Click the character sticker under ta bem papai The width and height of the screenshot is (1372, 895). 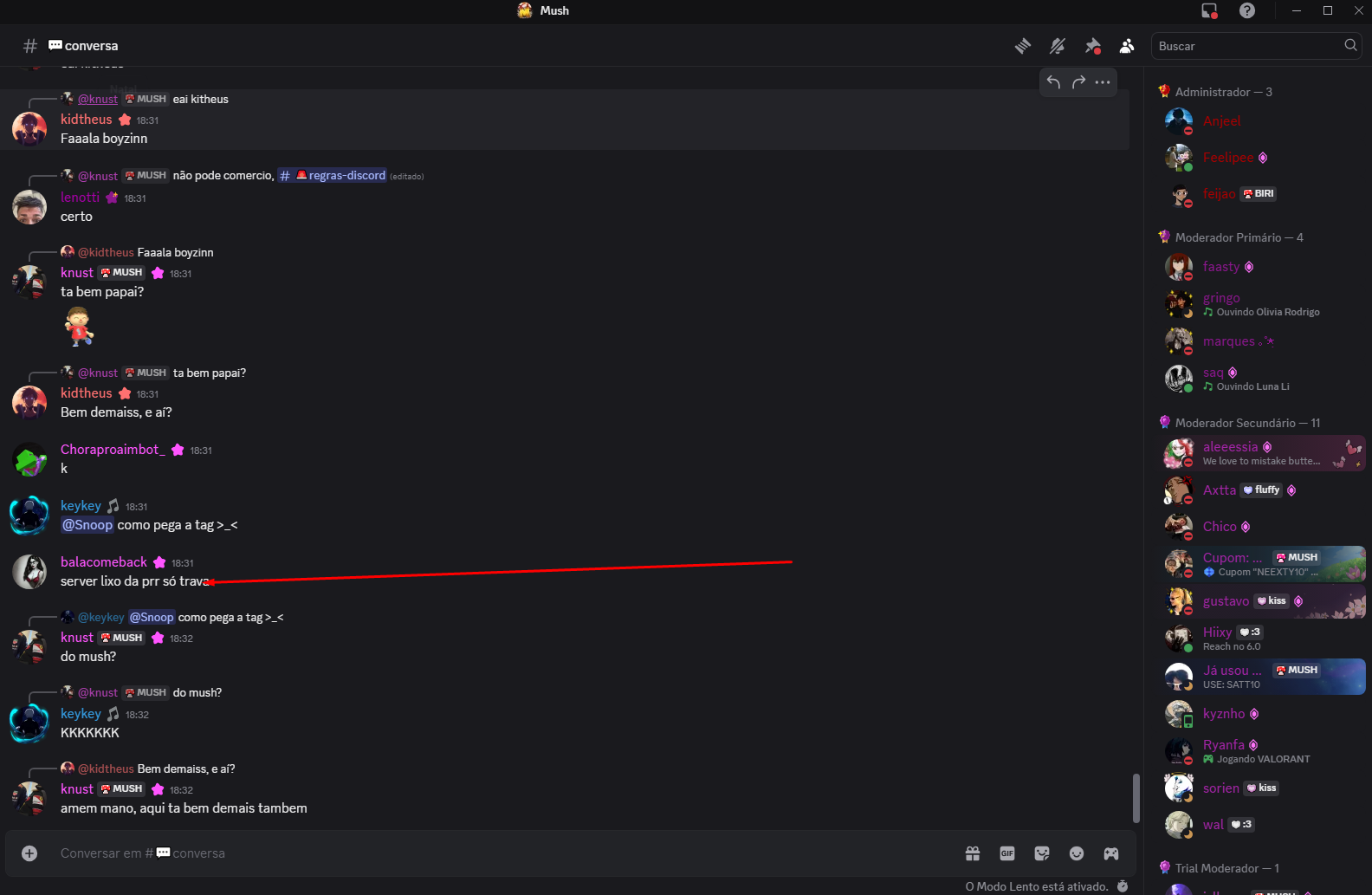tap(80, 328)
